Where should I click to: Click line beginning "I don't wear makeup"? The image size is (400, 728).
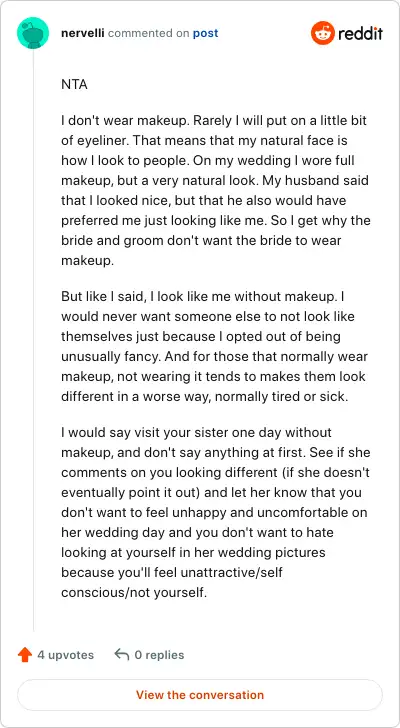(x=214, y=120)
